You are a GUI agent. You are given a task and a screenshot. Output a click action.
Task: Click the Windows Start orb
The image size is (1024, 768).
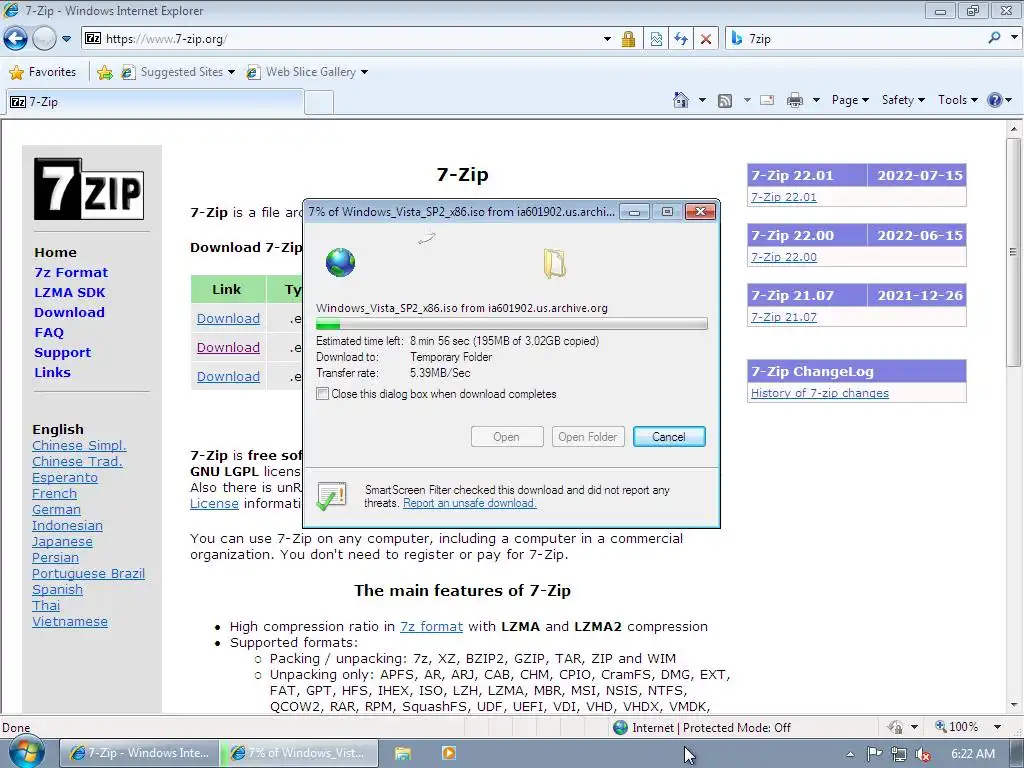(x=26, y=752)
